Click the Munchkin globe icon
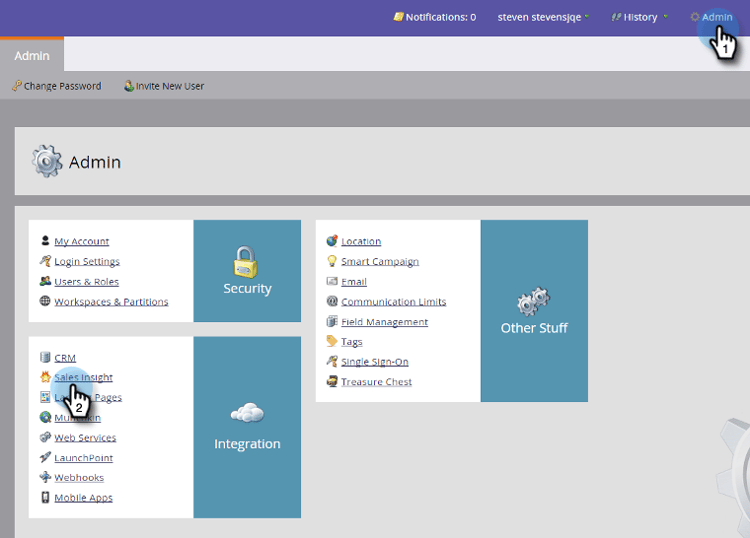Viewport: 750px width, 538px height. (45, 417)
